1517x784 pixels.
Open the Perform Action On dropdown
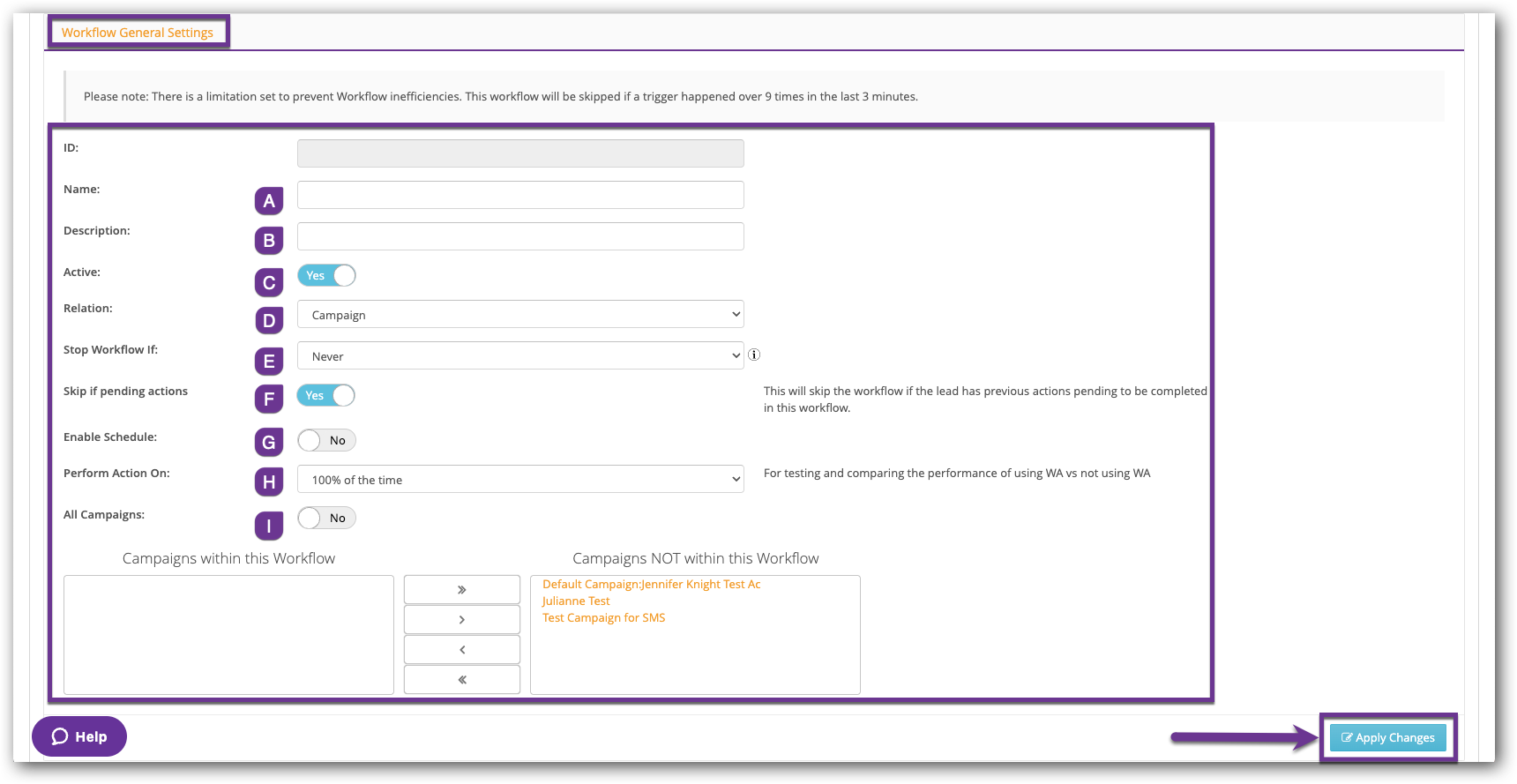tap(520, 480)
